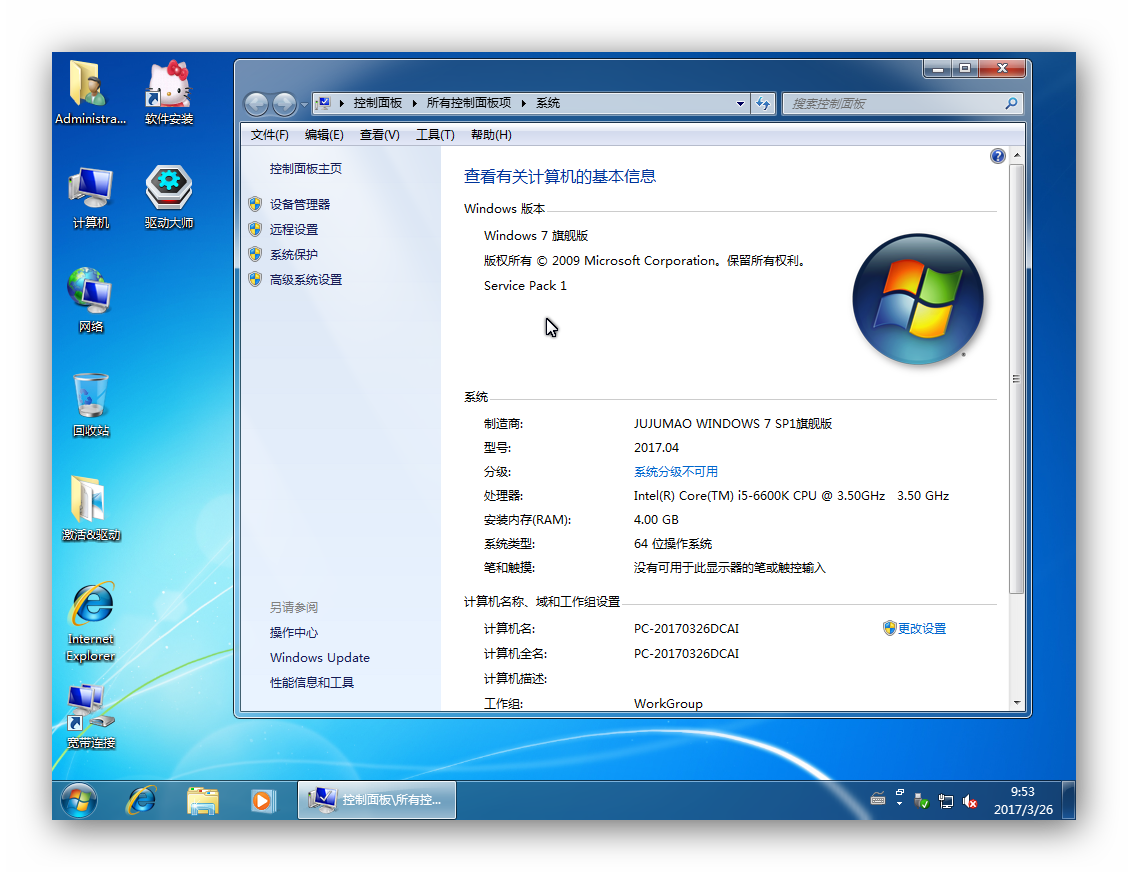This screenshot has height=872, width=1128.
Task: Open 远程设置 link
Action: [x=294, y=230]
